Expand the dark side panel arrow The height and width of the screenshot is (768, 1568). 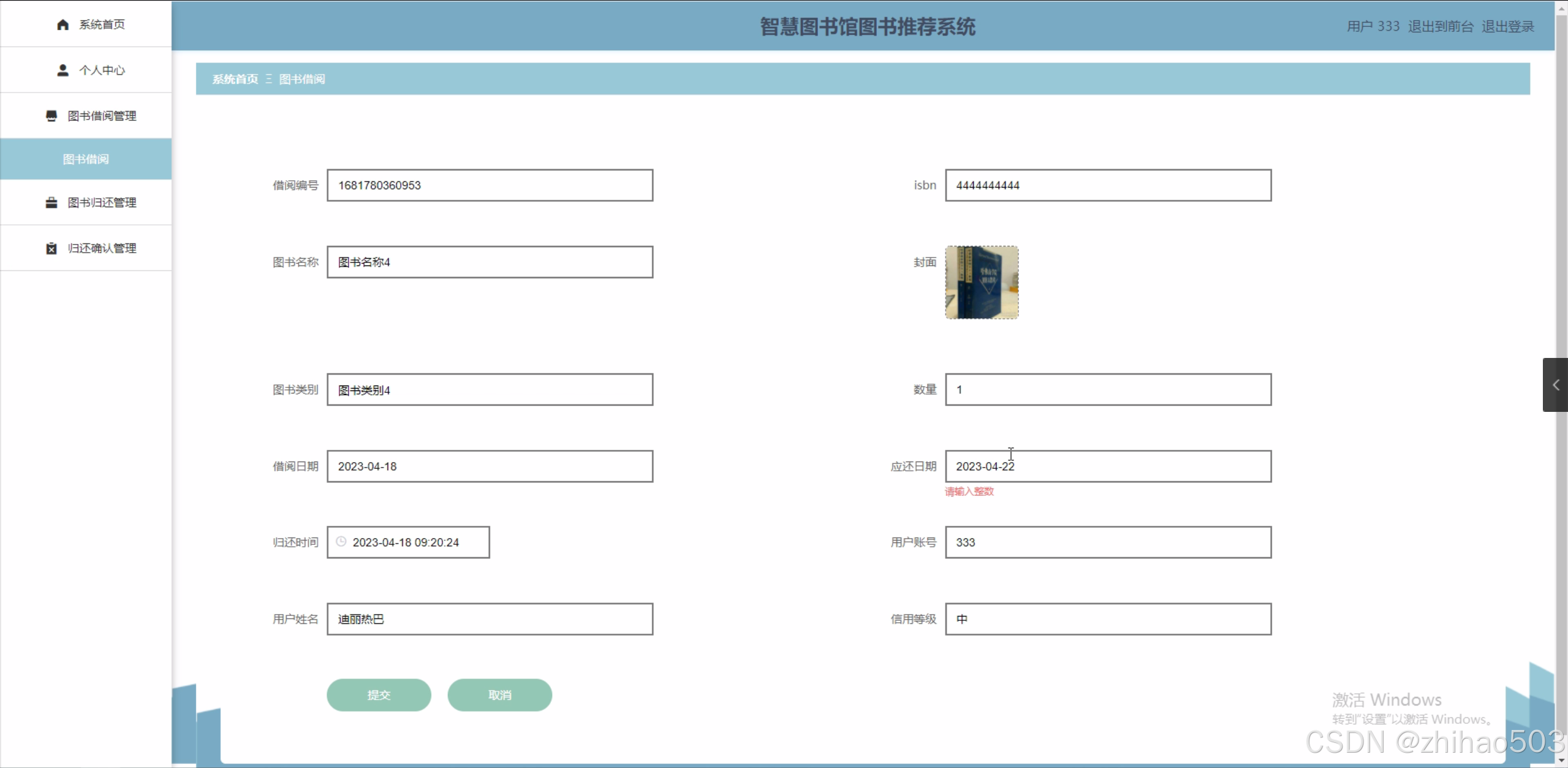pos(1555,385)
